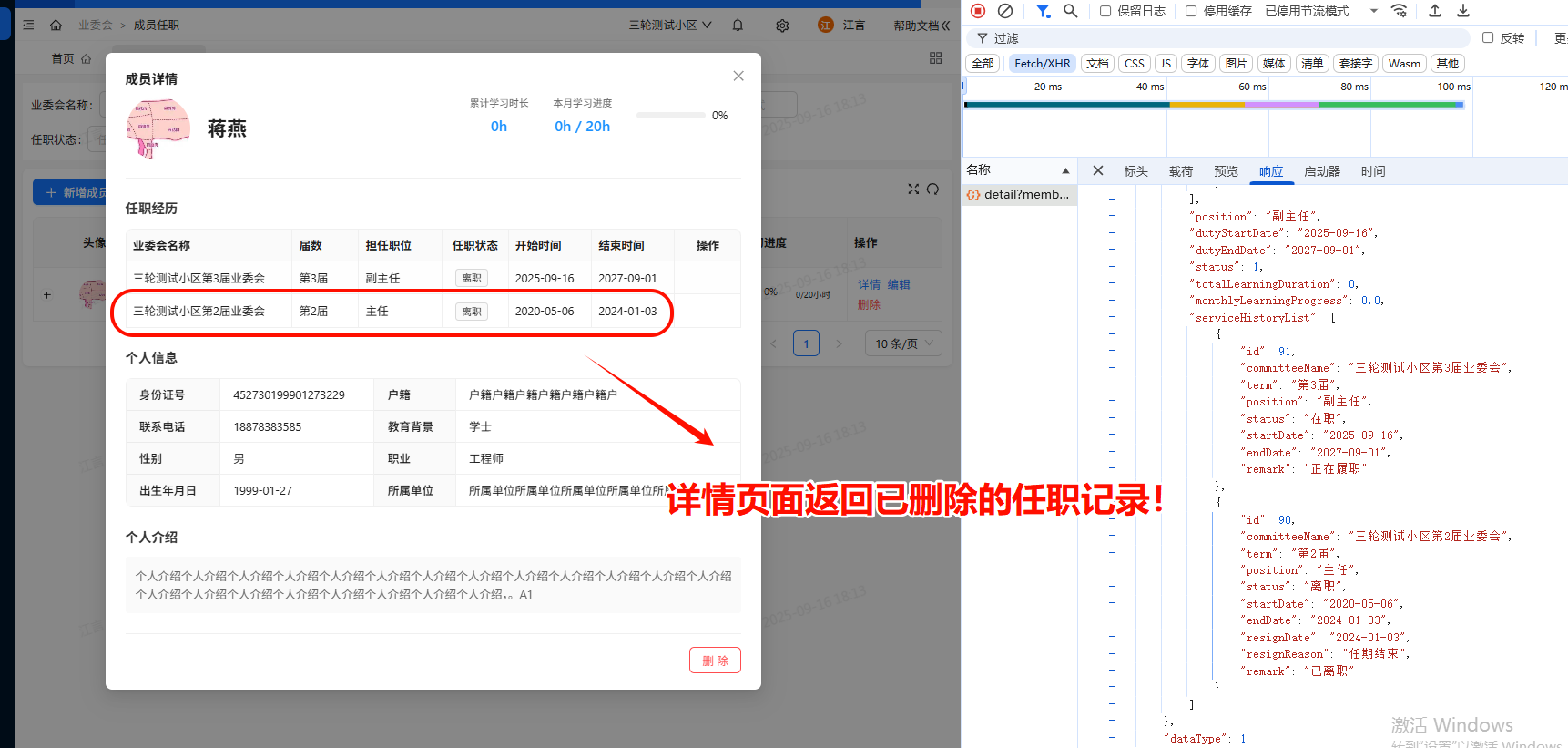
Task: Click the 业委会 breadcrumb link
Action: (96, 25)
